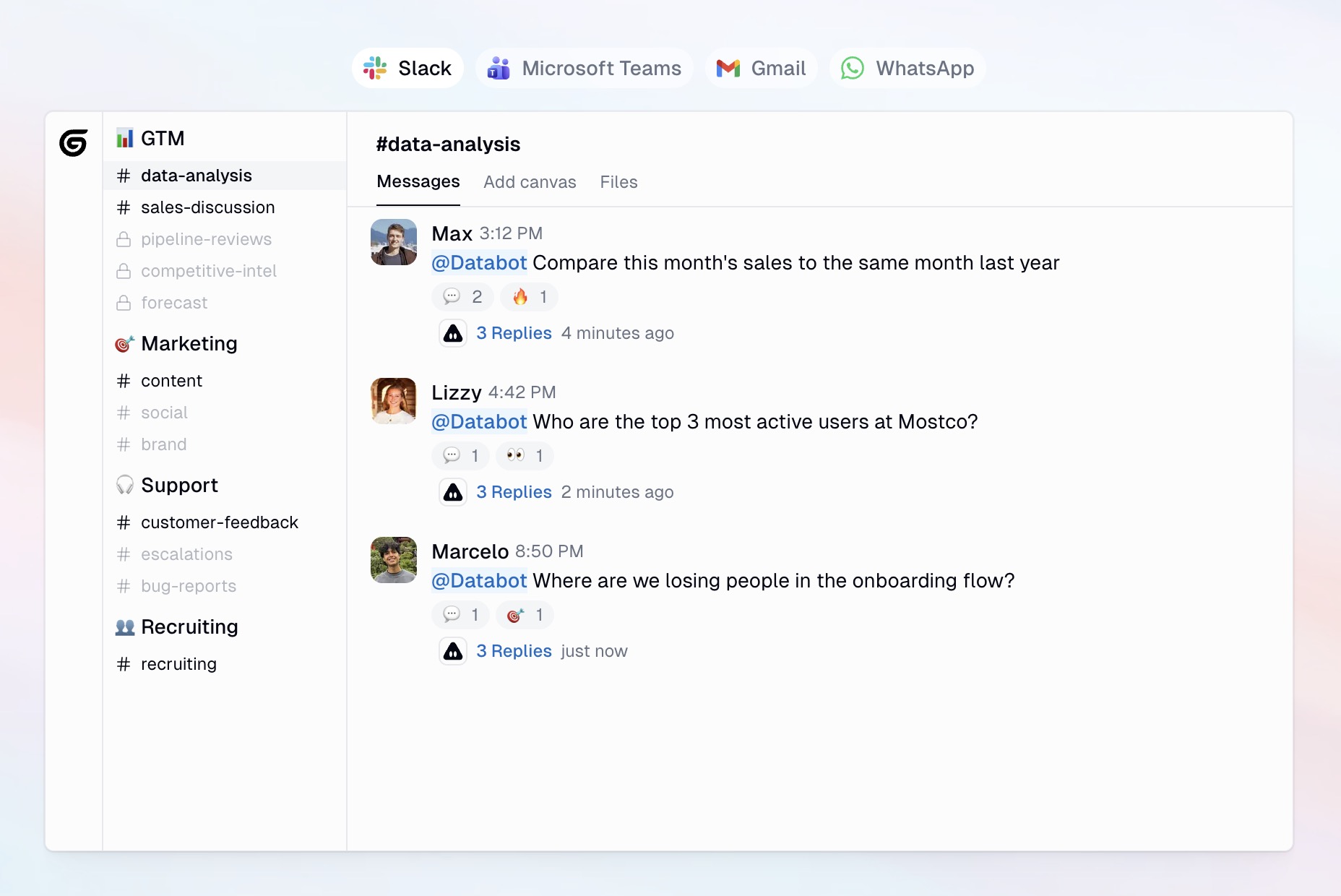Collapse the Marketing channel section
The height and width of the screenshot is (896, 1341).
pyautogui.click(x=189, y=343)
